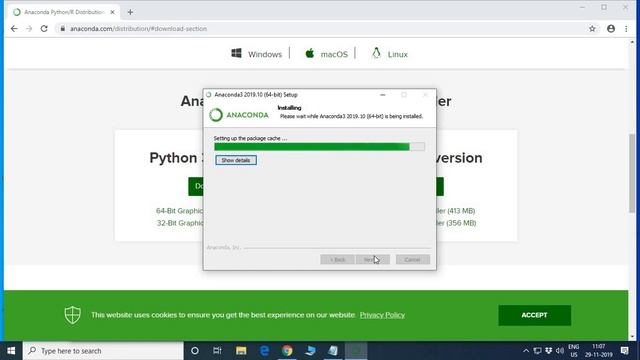Image resolution: width=640 pixels, height=360 pixels.
Task: Open the Privacy Policy link
Action: pyautogui.click(x=382, y=315)
